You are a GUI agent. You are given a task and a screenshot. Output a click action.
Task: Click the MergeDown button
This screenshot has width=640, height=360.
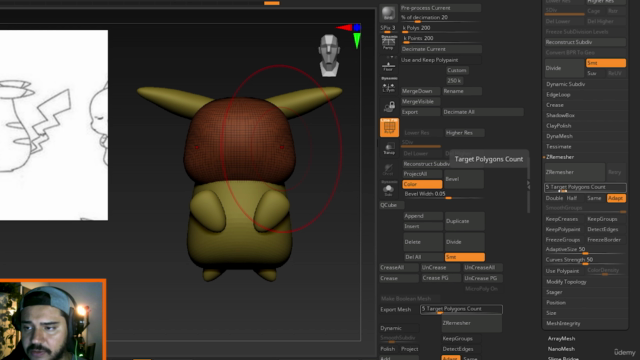(420, 91)
